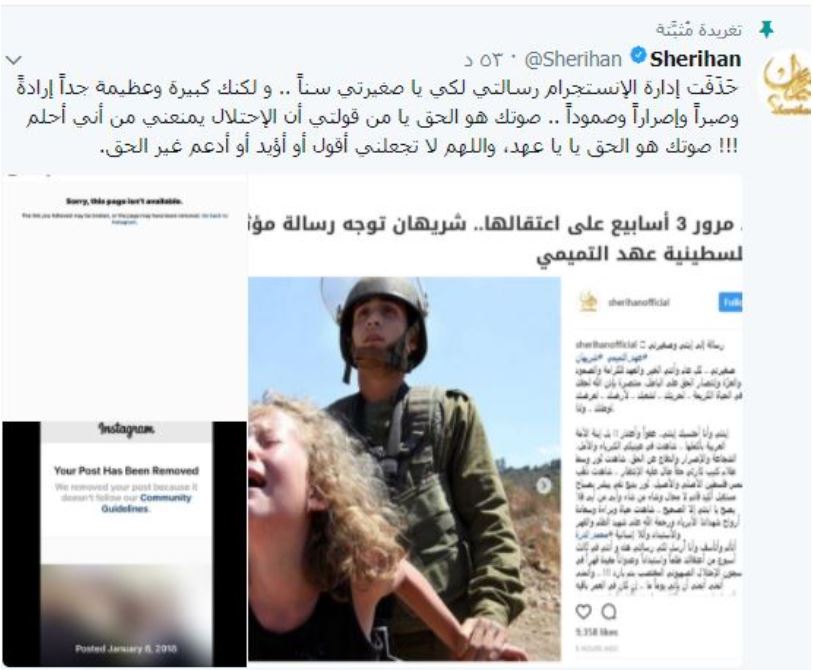This screenshot has height=670, width=813.
Task: Open the tweet options chevron menu
Action: 13,60
